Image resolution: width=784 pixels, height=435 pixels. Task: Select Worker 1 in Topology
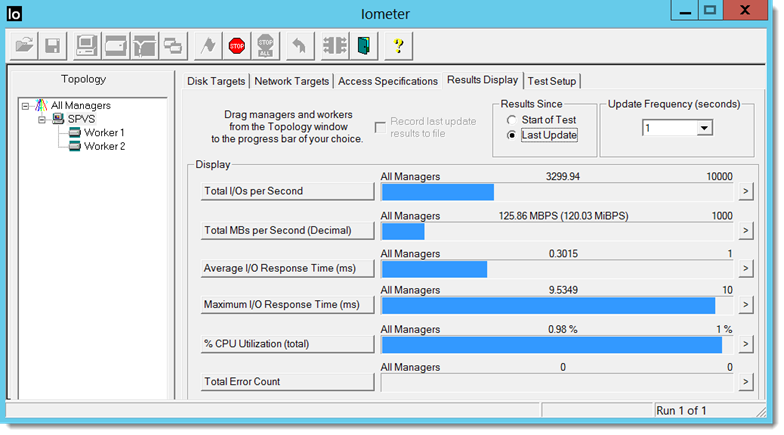click(x=104, y=132)
